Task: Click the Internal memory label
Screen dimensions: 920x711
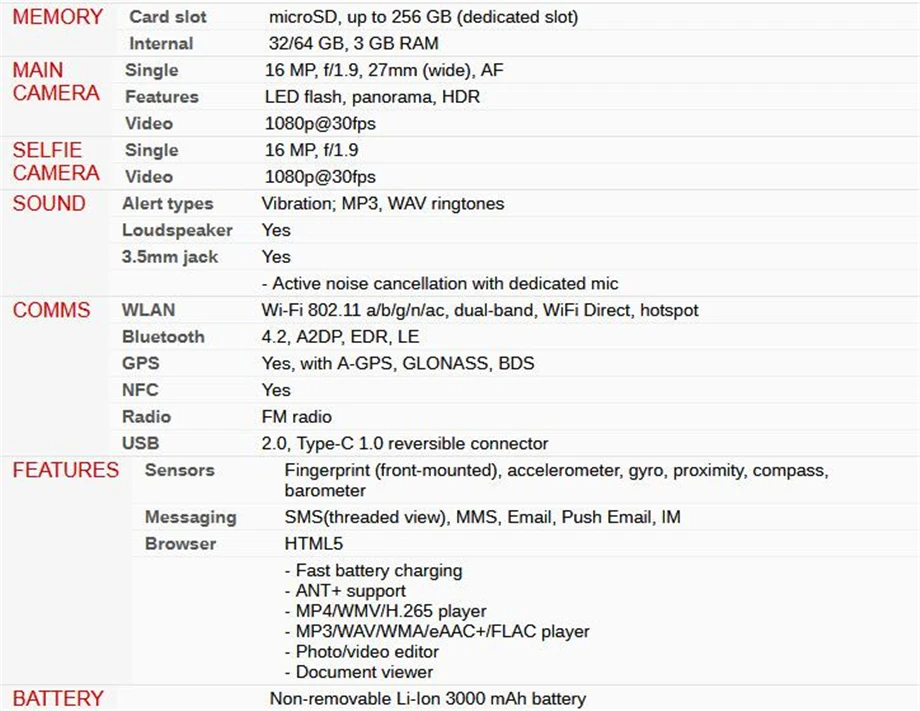Action: click(x=161, y=43)
